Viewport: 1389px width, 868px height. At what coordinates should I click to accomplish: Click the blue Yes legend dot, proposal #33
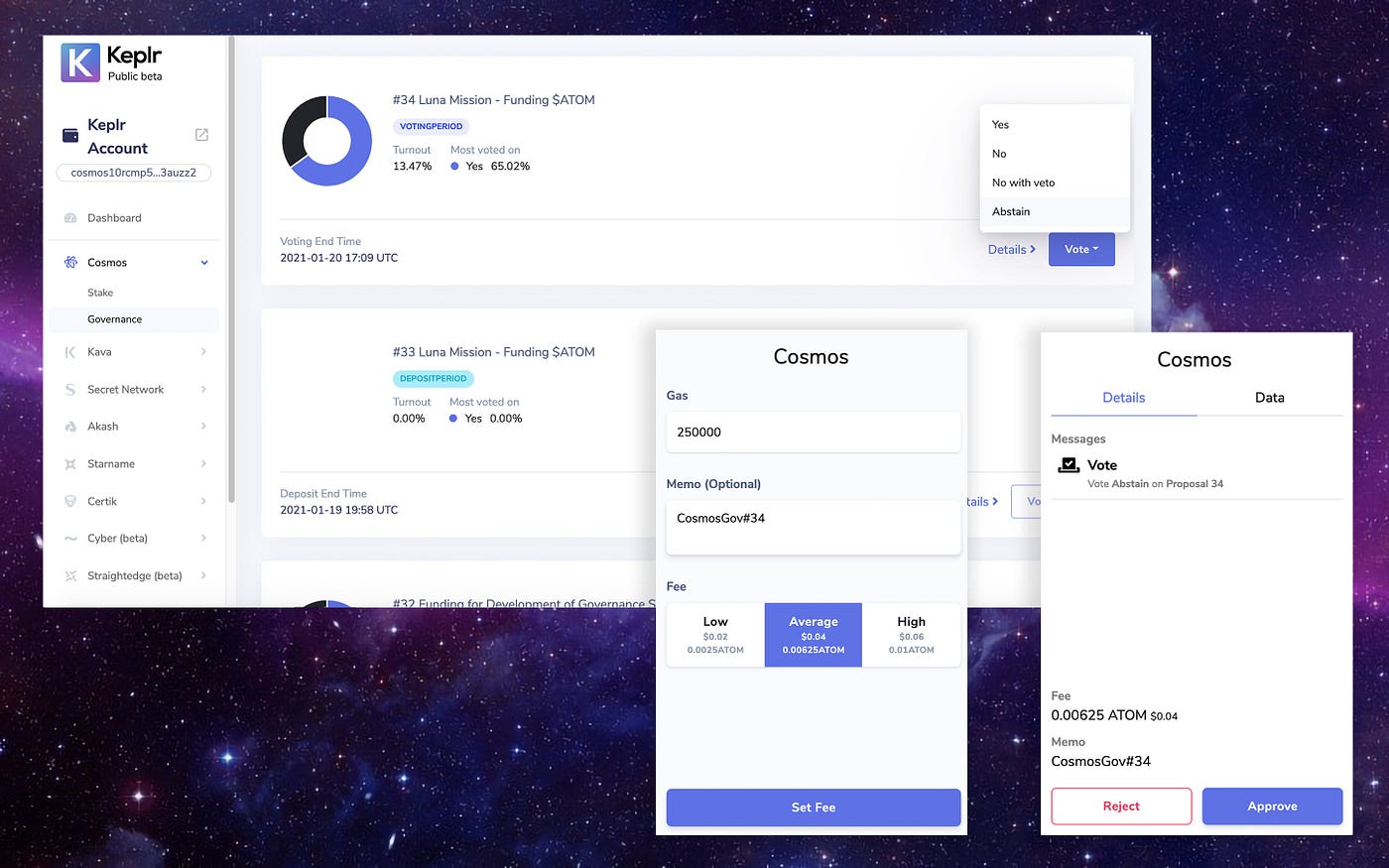(x=453, y=419)
